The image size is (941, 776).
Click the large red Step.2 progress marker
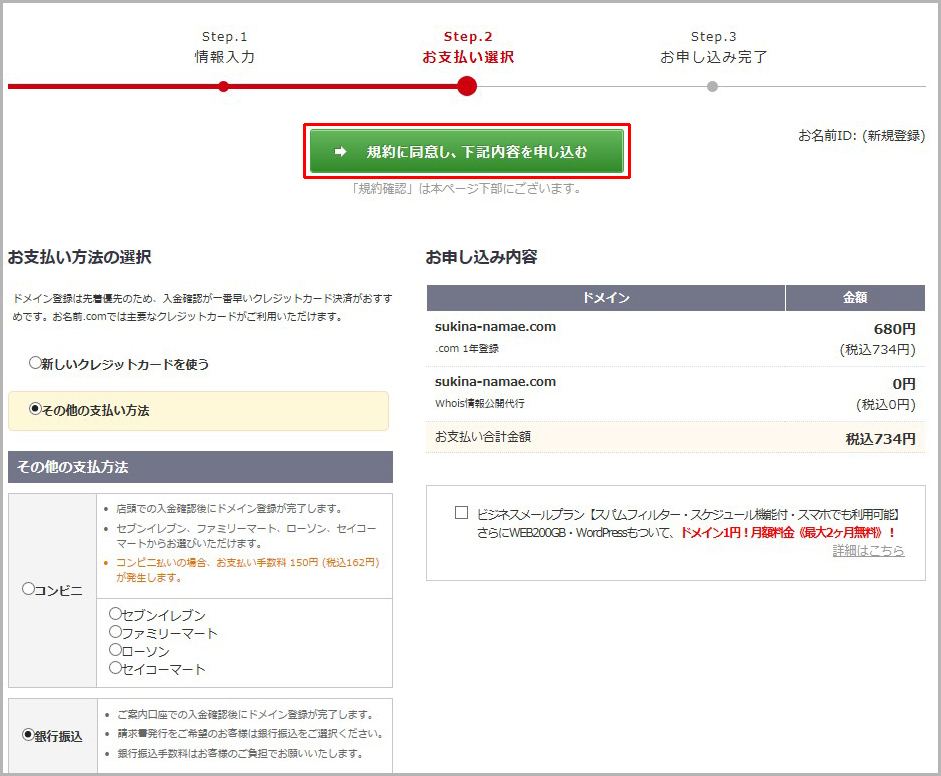click(466, 87)
